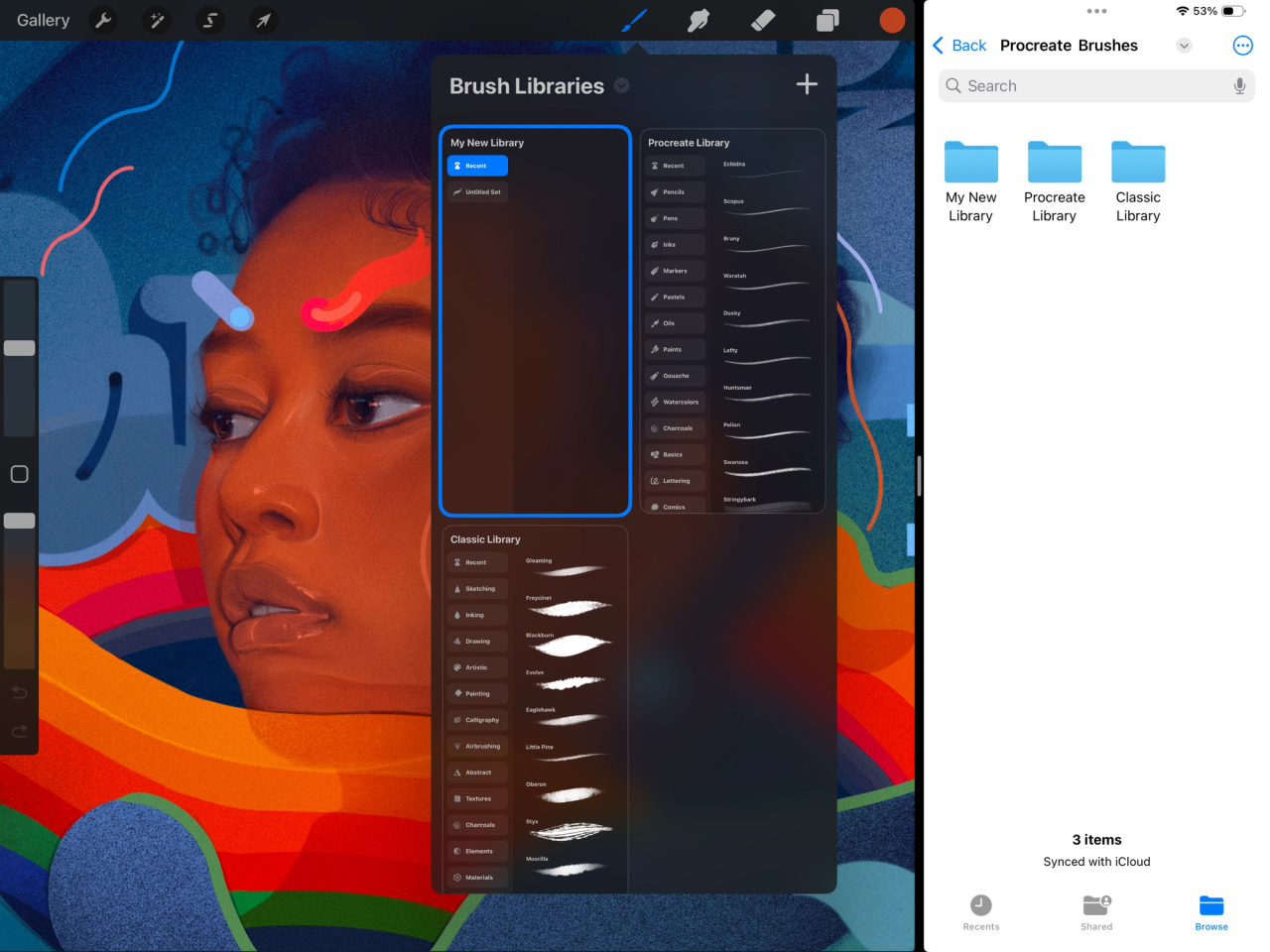Expand the Brush Libraries disclosure chevron
The image size is (1270, 952).
(x=621, y=86)
